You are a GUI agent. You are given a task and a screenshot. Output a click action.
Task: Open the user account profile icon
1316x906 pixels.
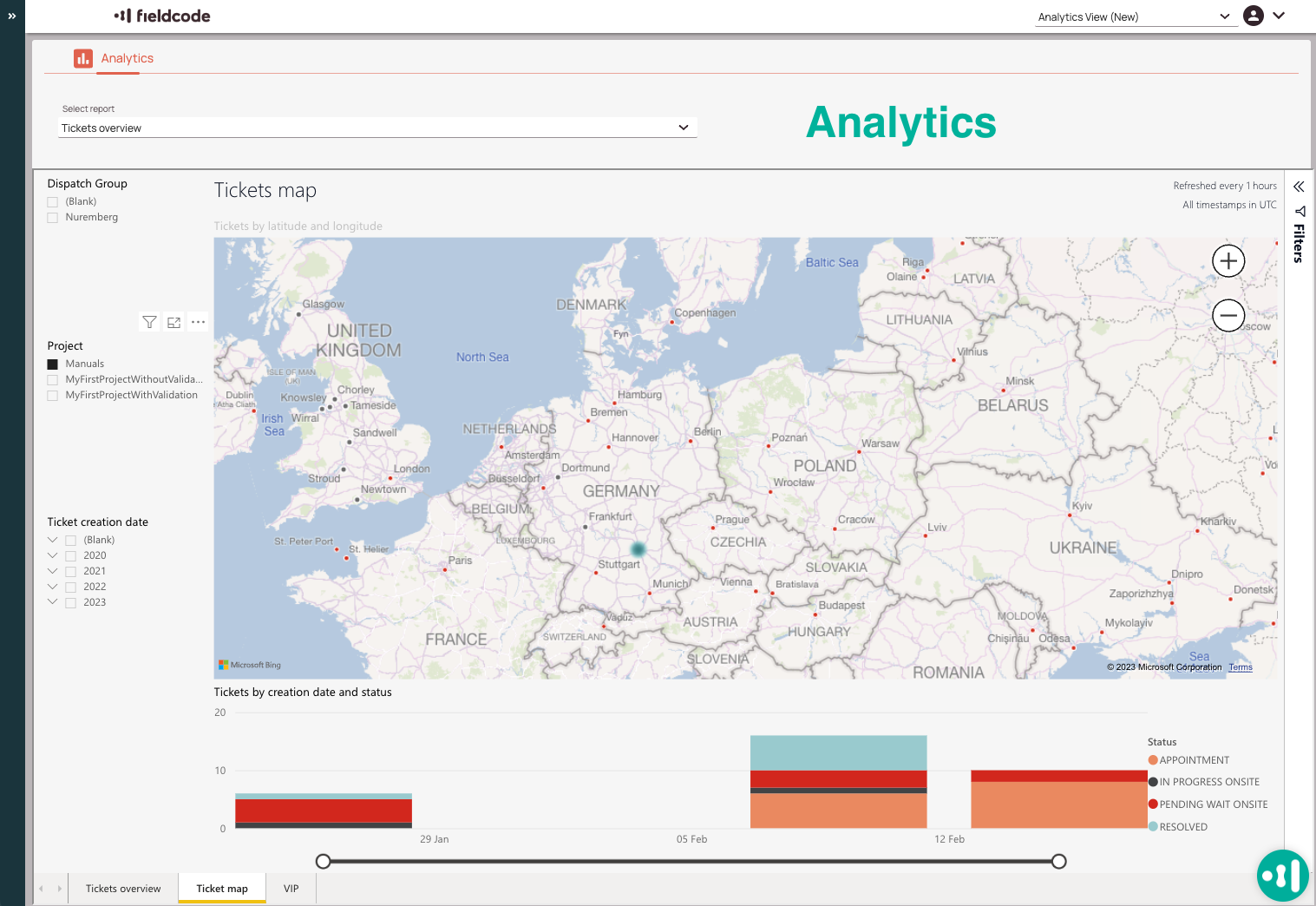point(1253,16)
